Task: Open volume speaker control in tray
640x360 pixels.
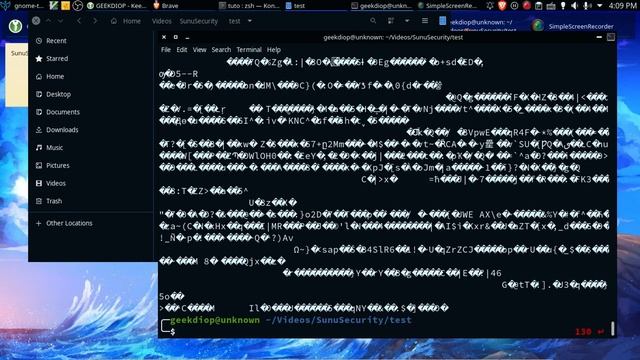Action: [575, 6]
